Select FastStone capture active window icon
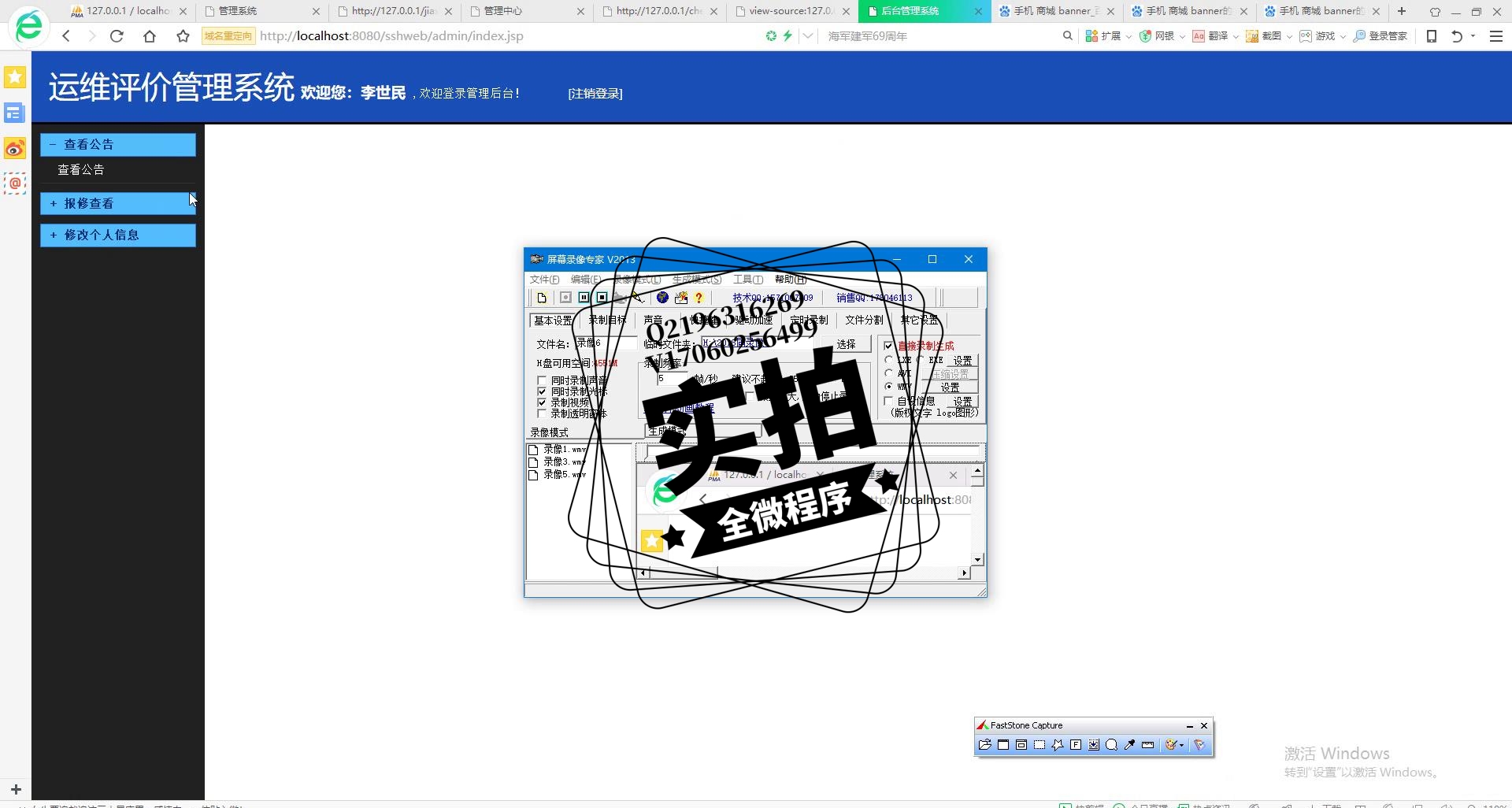The width and height of the screenshot is (1512, 808). [x=1003, y=745]
